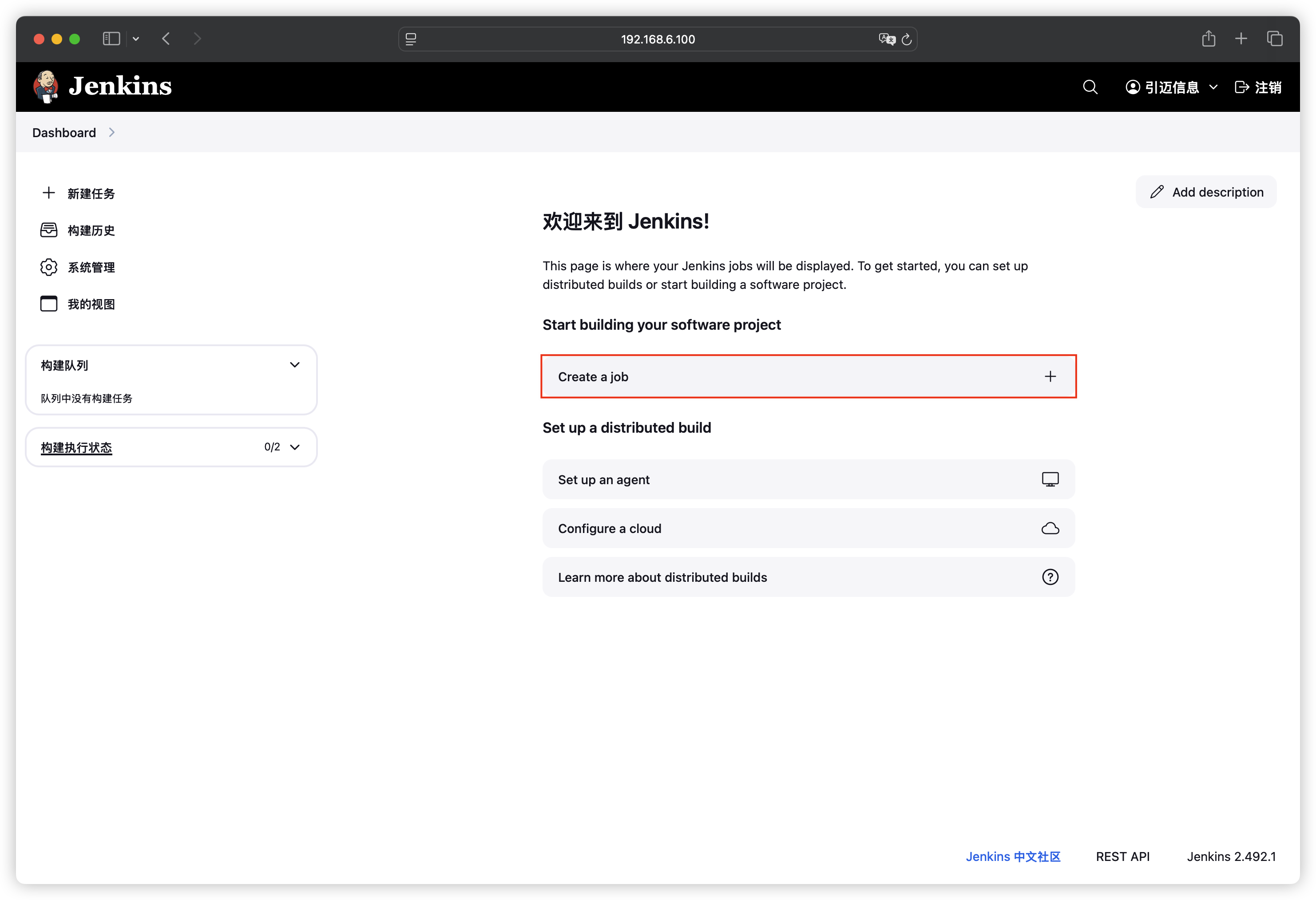The width and height of the screenshot is (1316, 900).
Task: Collapse the 构建执行状态 panel chevron
Action: (x=295, y=447)
